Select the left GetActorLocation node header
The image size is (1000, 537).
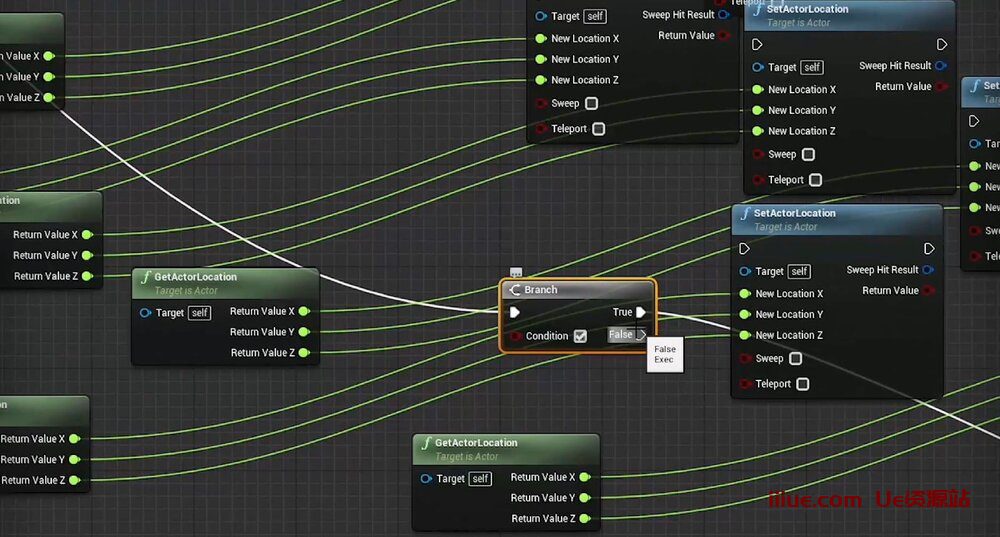pyautogui.click(x=225, y=283)
